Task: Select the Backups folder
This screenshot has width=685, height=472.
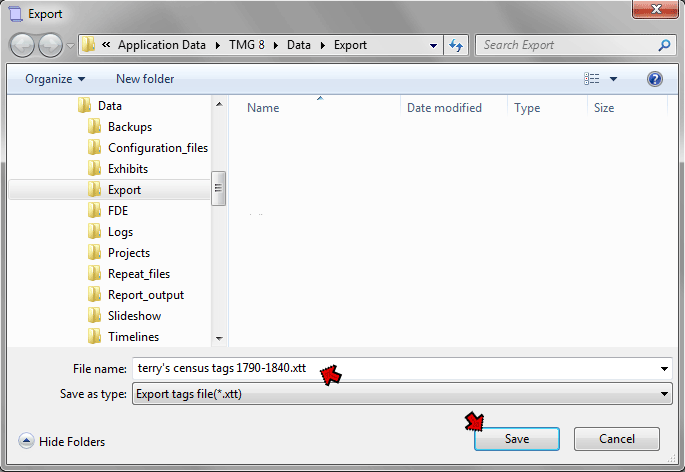Action: pyautogui.click(x=130, y=127)
